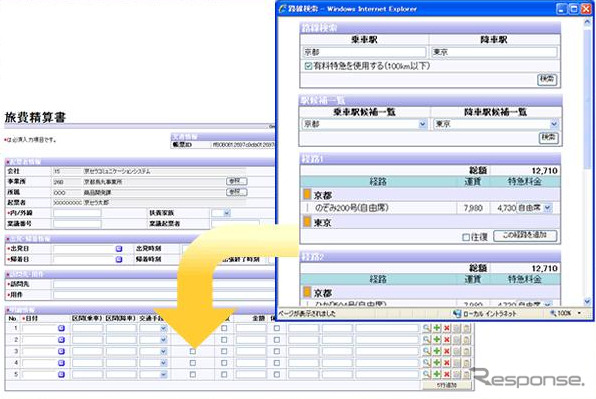Tick row 1's checkbox just before the 金額 field
Image resolution: width=596 pixels, height=399 pixels.
tap(224, 328)
